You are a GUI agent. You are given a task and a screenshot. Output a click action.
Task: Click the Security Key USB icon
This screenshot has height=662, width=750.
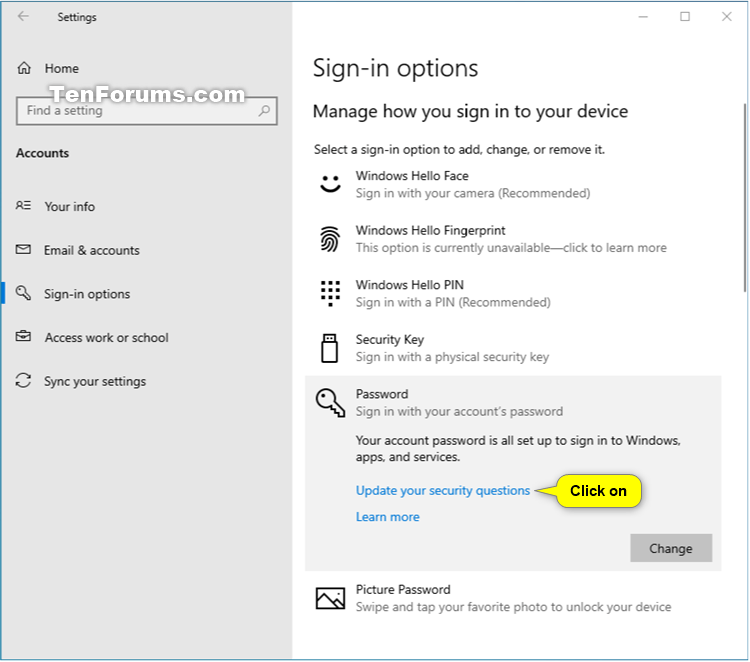click(x=329, y=348)
